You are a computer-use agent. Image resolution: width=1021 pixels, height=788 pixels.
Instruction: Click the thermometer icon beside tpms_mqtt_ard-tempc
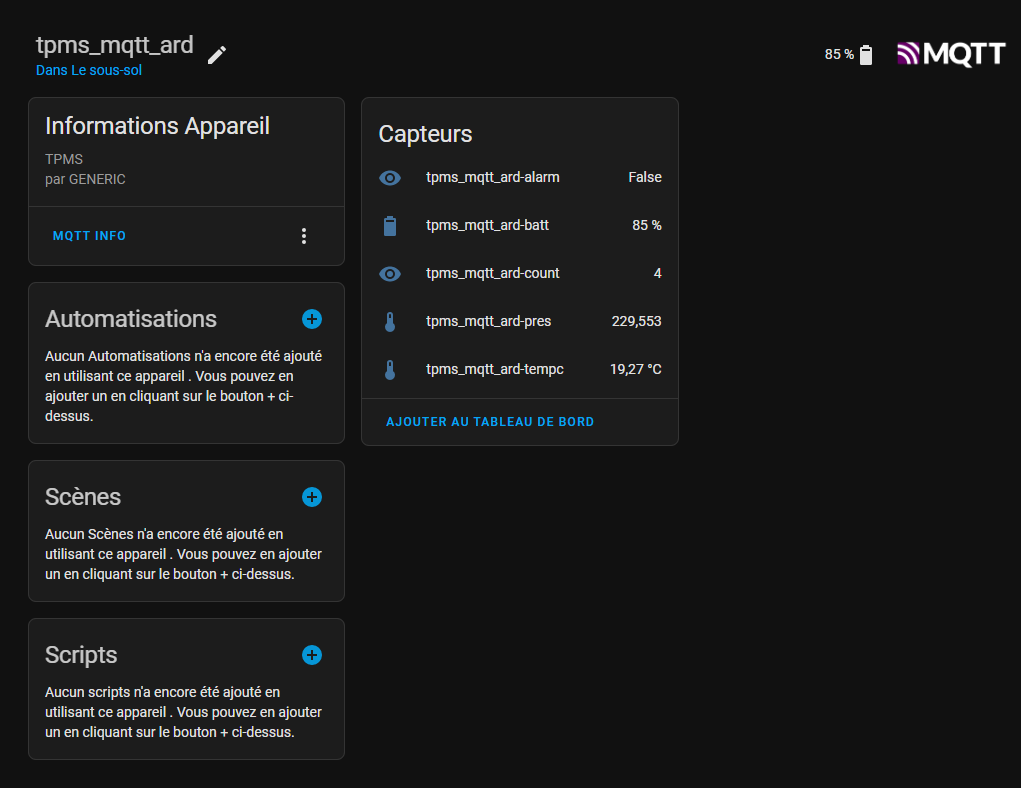tap(390, 370)
